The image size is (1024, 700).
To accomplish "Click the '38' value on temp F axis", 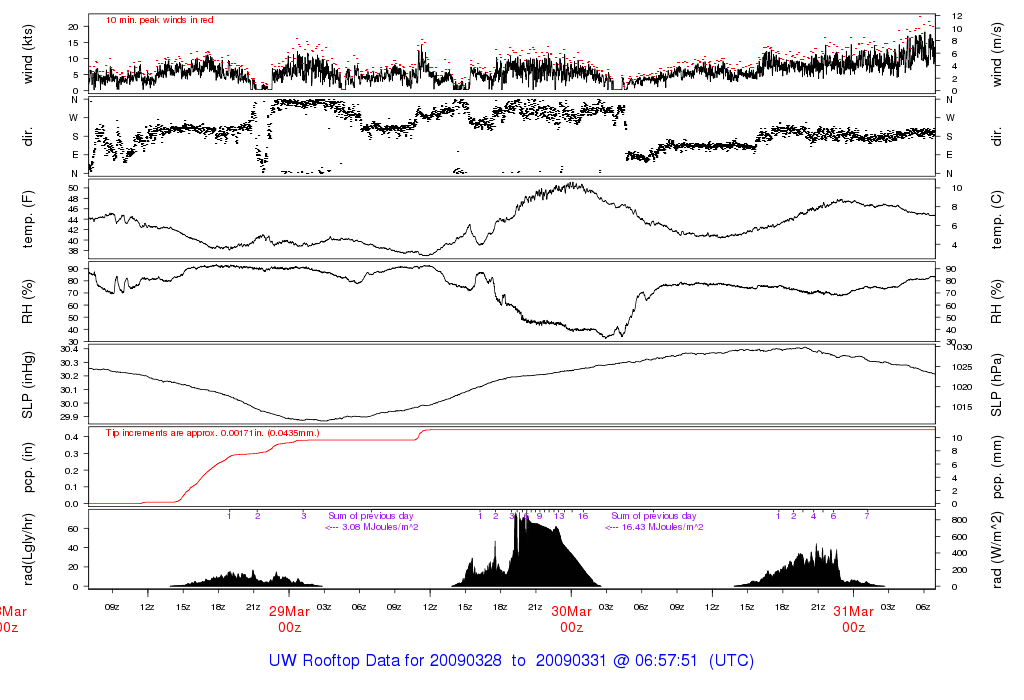I will pyautogui.click(x=73, y=251).
